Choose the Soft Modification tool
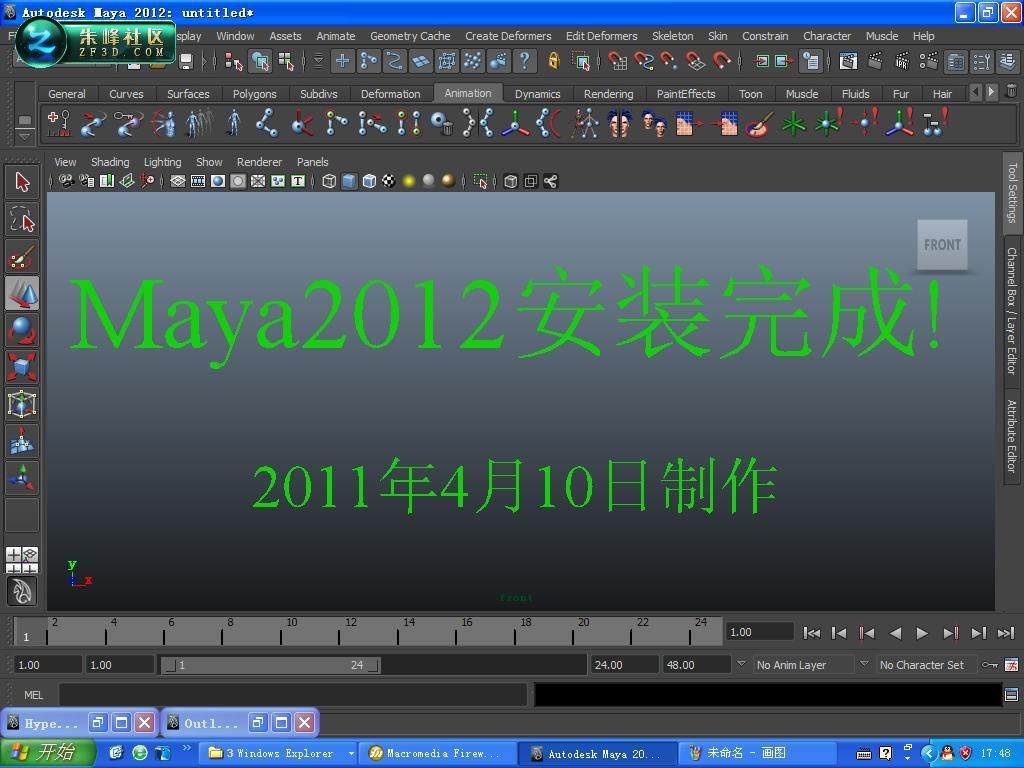Image resolution: width=1024 pixels, height=768 pixels. [22, 441]
